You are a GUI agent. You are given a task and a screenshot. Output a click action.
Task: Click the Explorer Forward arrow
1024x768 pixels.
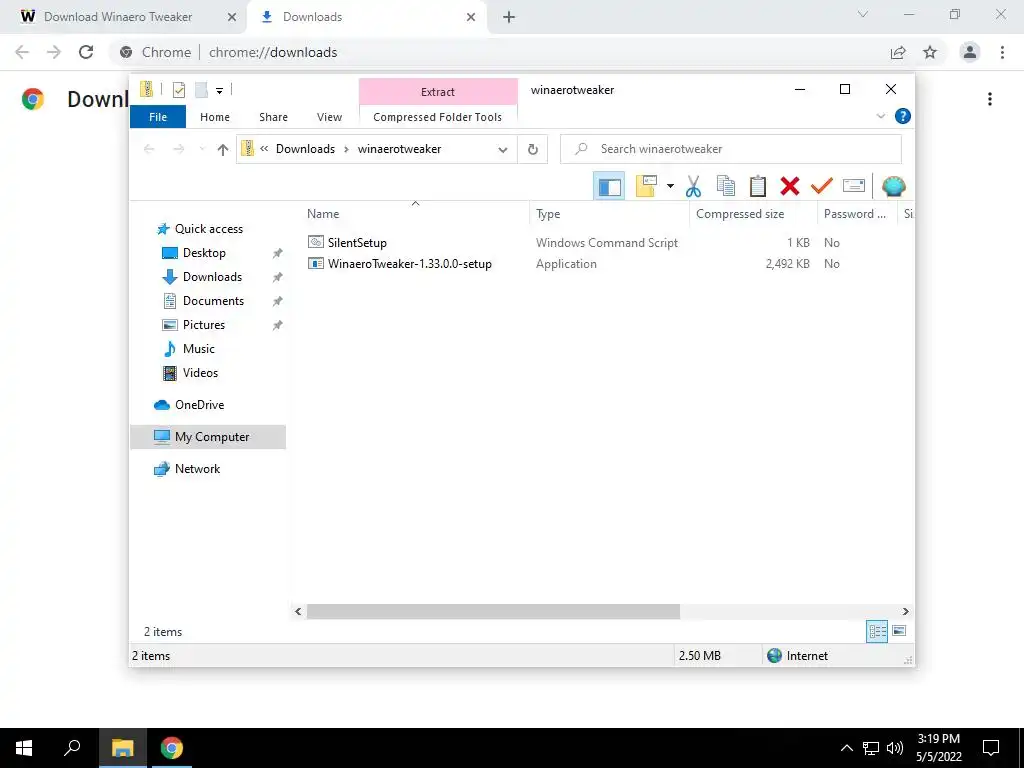pos(178,150)
